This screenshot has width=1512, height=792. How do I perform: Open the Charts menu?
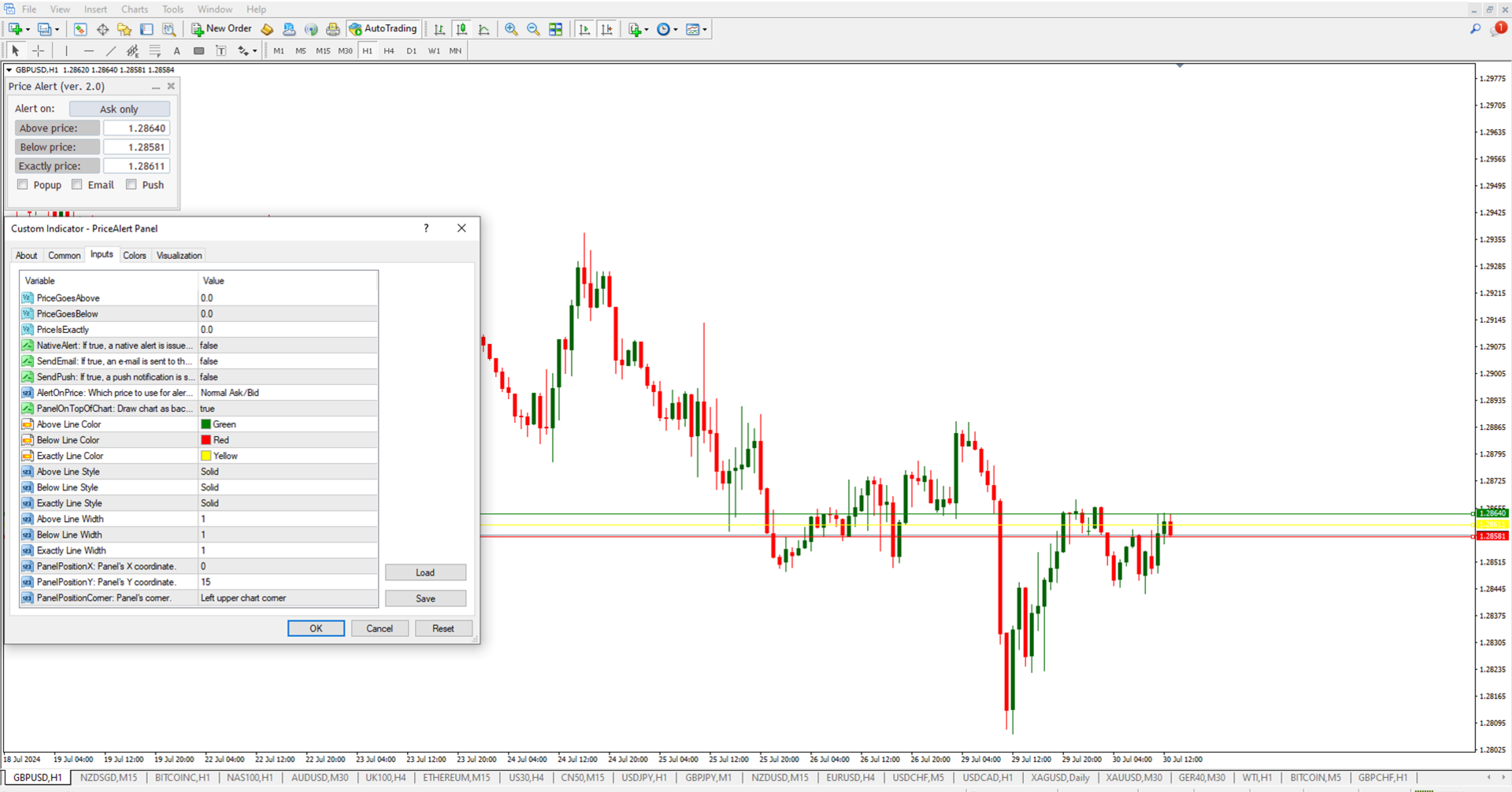134,9
